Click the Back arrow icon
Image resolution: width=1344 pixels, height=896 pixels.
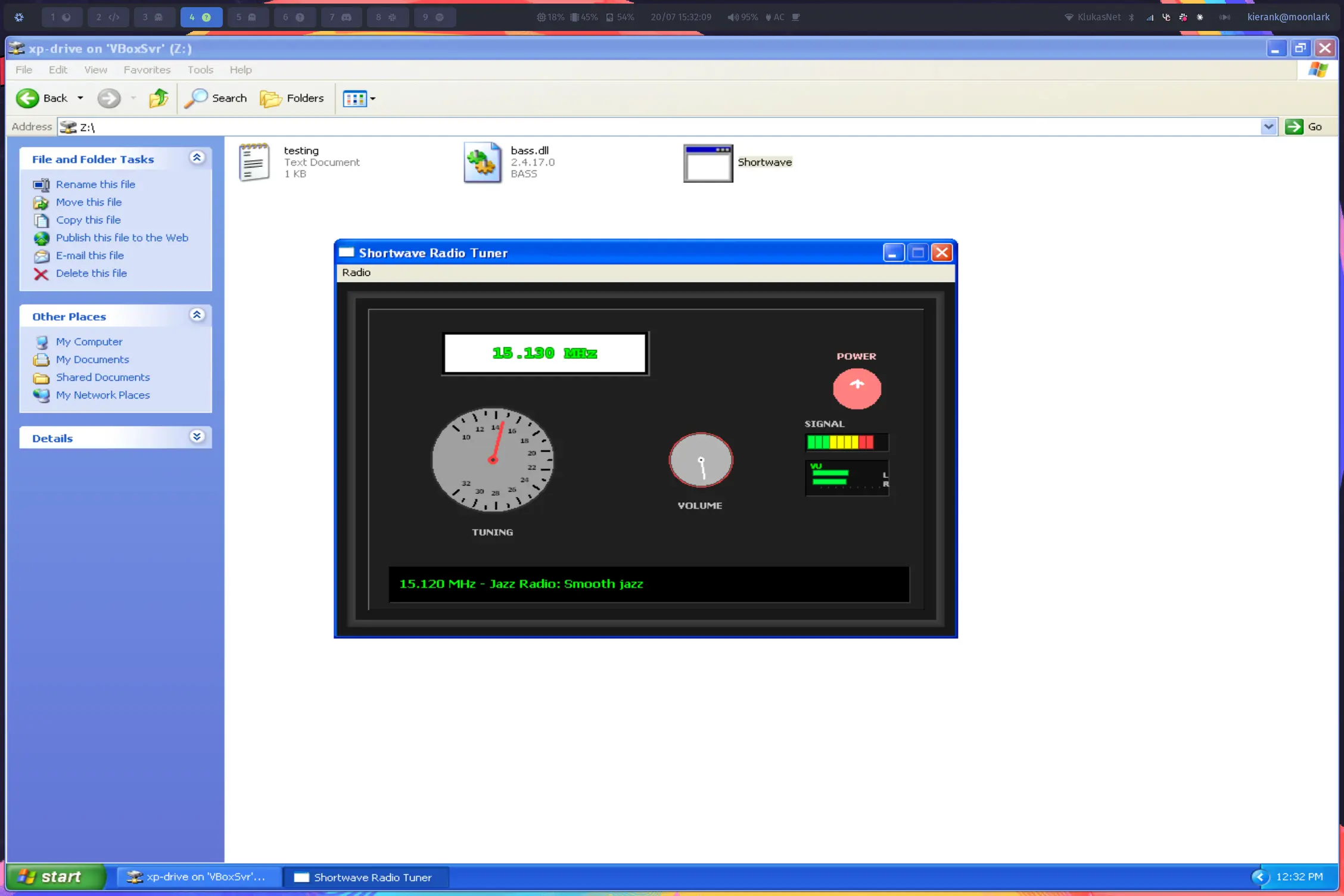pyautogui.click(x=27, y=98)
